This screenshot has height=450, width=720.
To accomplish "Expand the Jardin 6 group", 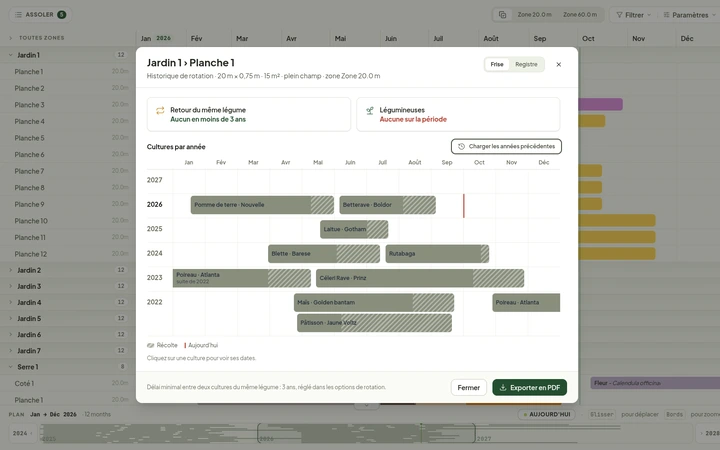I will [11, 334].
